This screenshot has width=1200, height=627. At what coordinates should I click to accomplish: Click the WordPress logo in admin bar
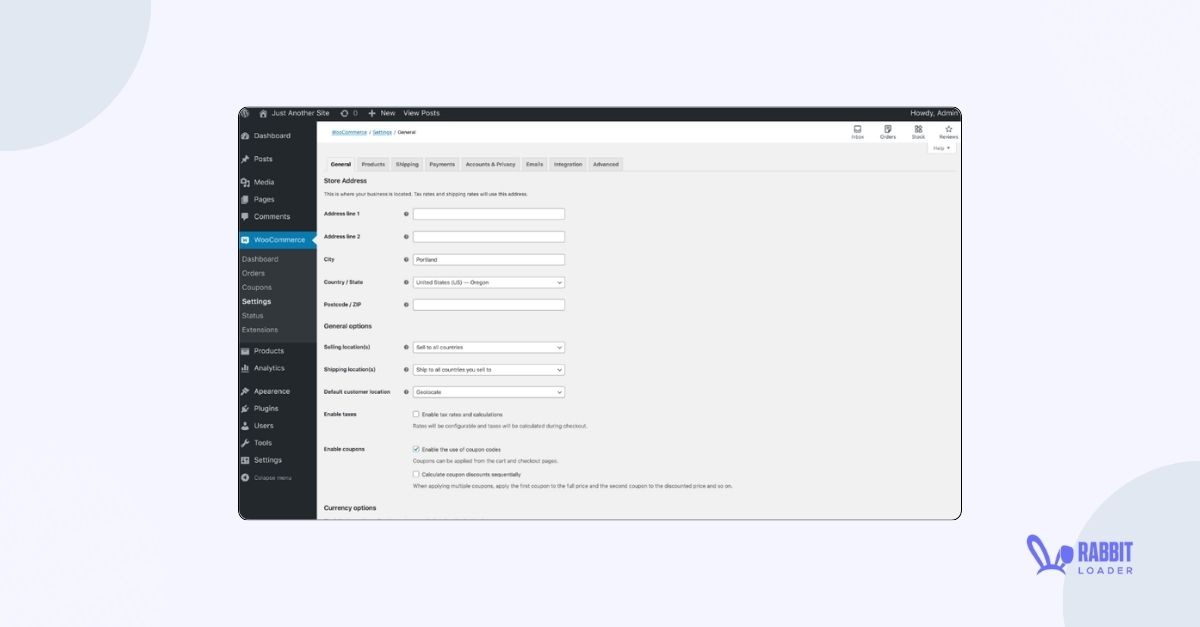pos(245,113)
